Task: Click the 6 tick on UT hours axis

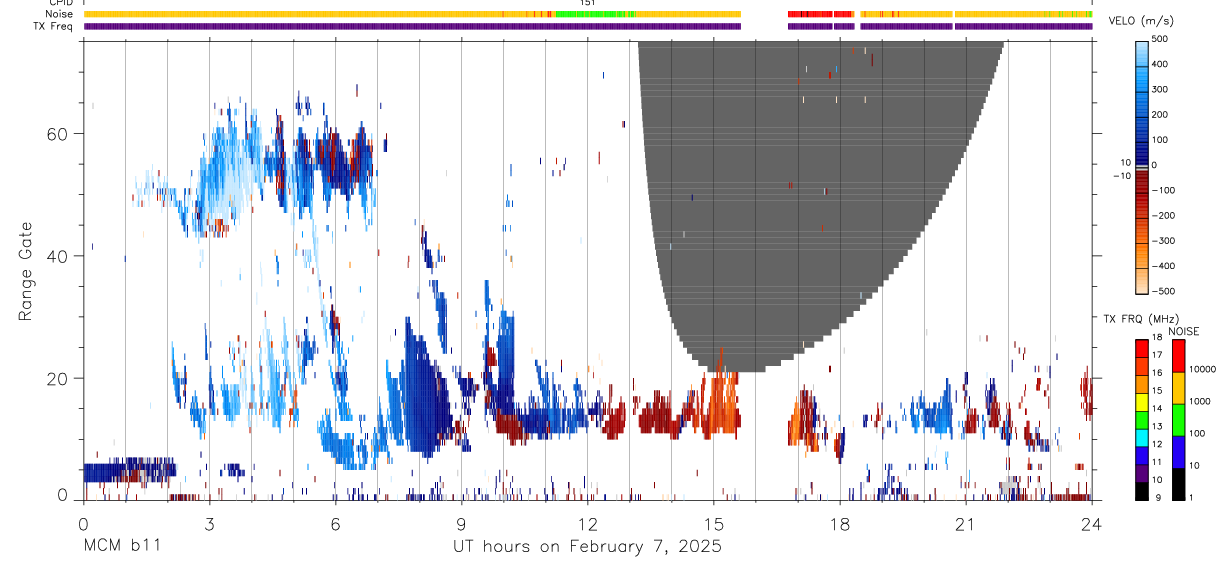Action: pyautogui.click(x=336, y=524)
